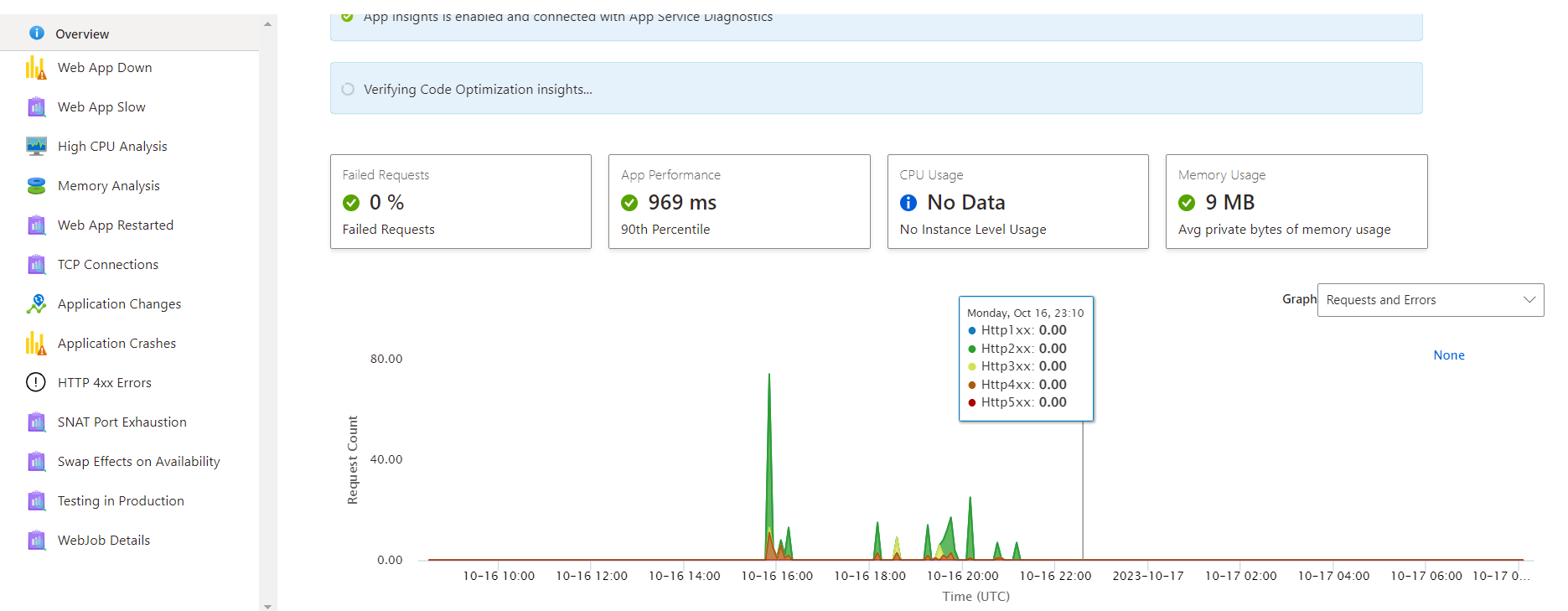Click the 90th Percentile label
This screenshot has height=611, width=1568.
[665, 230]
